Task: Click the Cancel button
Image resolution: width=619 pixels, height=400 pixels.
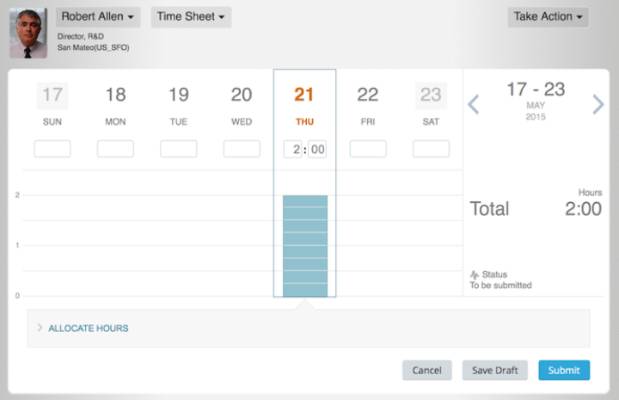Action: tap(427, 370)
